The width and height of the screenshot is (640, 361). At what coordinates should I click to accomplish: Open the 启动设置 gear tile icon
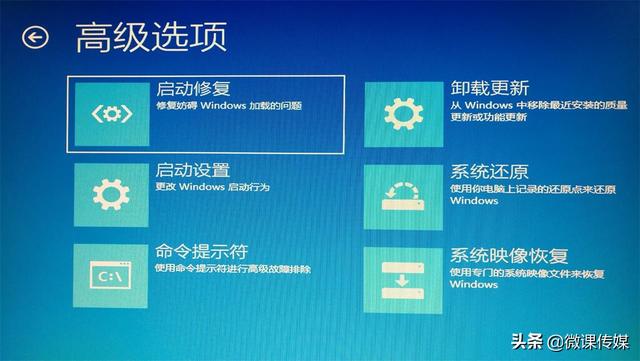click(x=111, y=195)
